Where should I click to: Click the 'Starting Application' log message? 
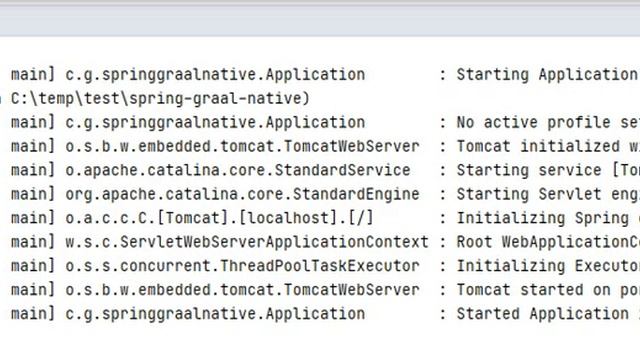pos(548,75)
